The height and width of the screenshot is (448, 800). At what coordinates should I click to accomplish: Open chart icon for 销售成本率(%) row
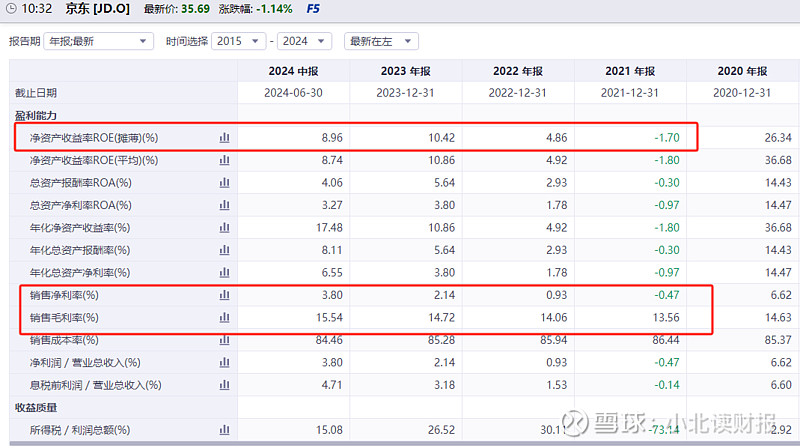(x=224, y=340)
